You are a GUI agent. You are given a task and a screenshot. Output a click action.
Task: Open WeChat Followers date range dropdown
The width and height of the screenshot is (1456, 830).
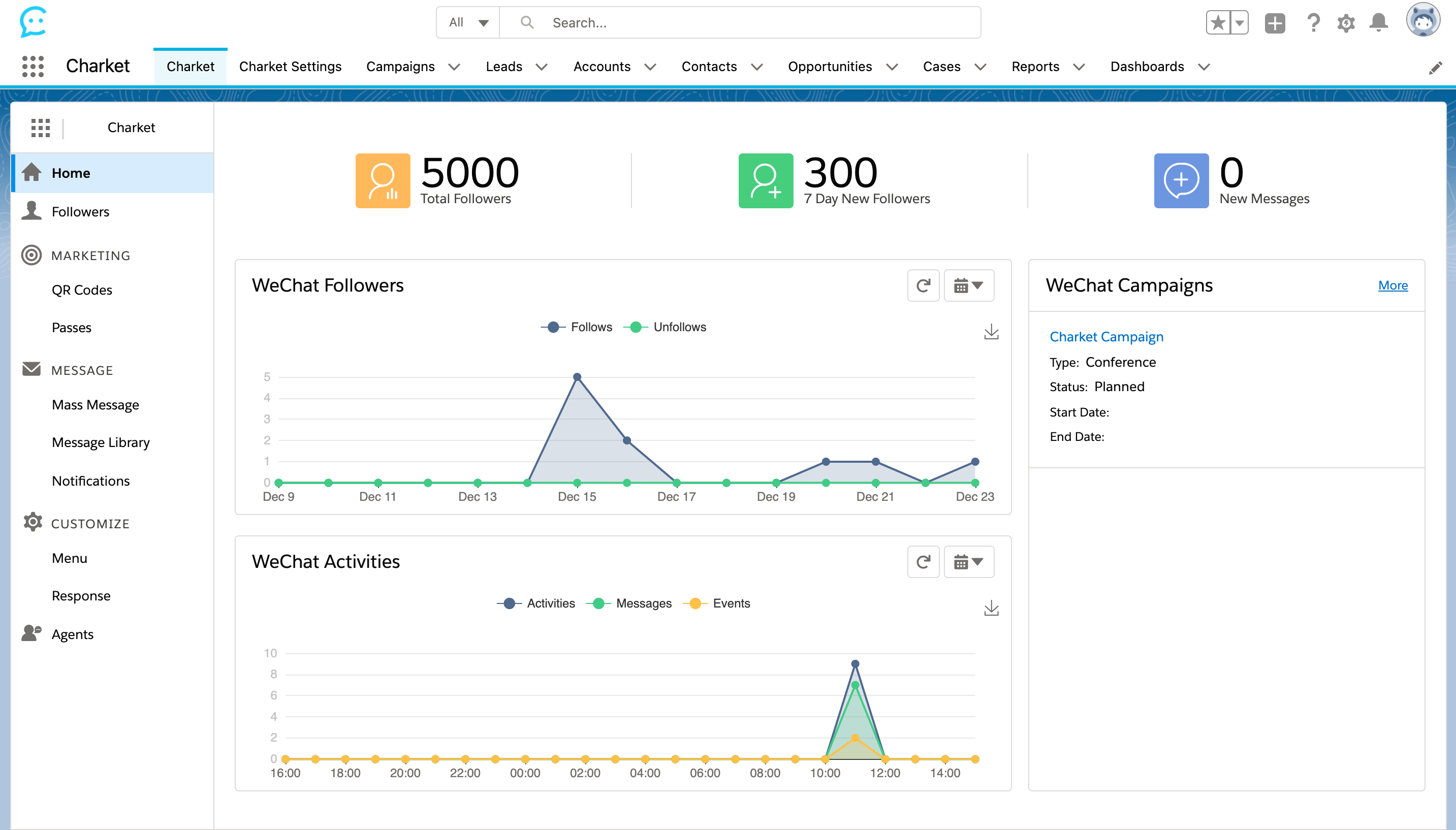[969, 285]
